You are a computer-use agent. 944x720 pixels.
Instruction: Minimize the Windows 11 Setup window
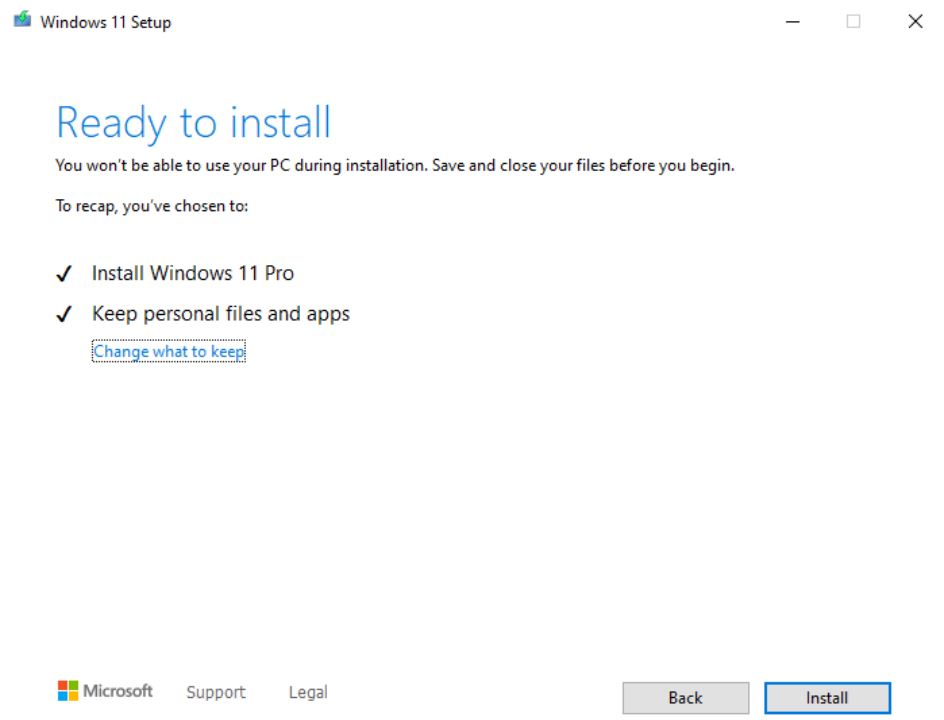point(793,22)
